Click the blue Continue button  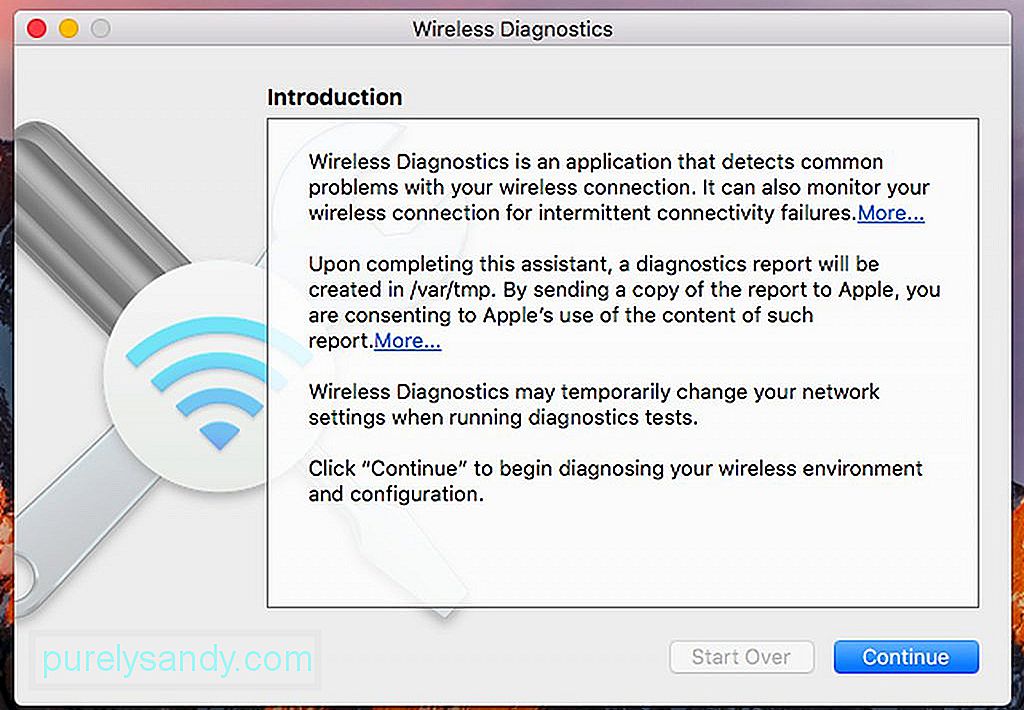coord(906,656)
